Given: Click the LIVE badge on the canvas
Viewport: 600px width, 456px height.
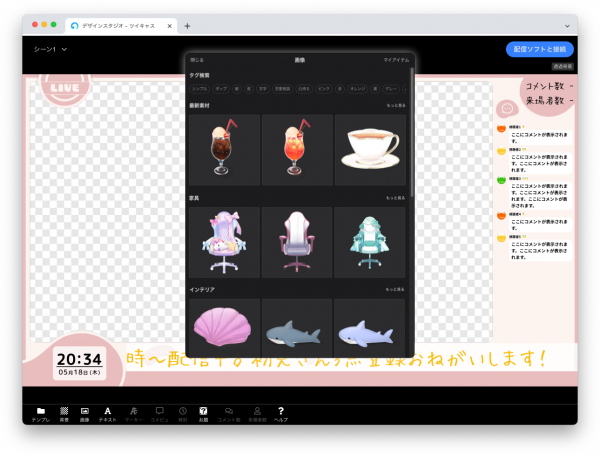Looking at the screenshot, I should click(65, 88).
